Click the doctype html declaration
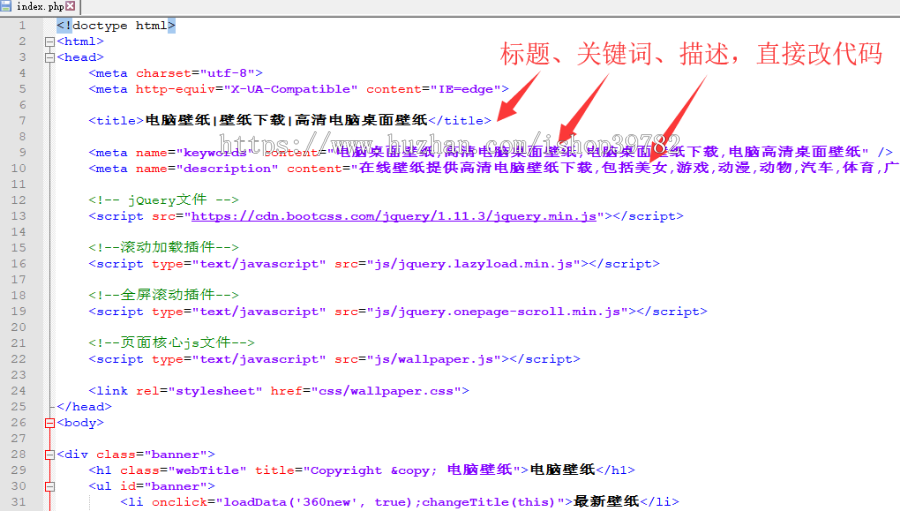This screenshot has width=900, height=511. (116, 25)
